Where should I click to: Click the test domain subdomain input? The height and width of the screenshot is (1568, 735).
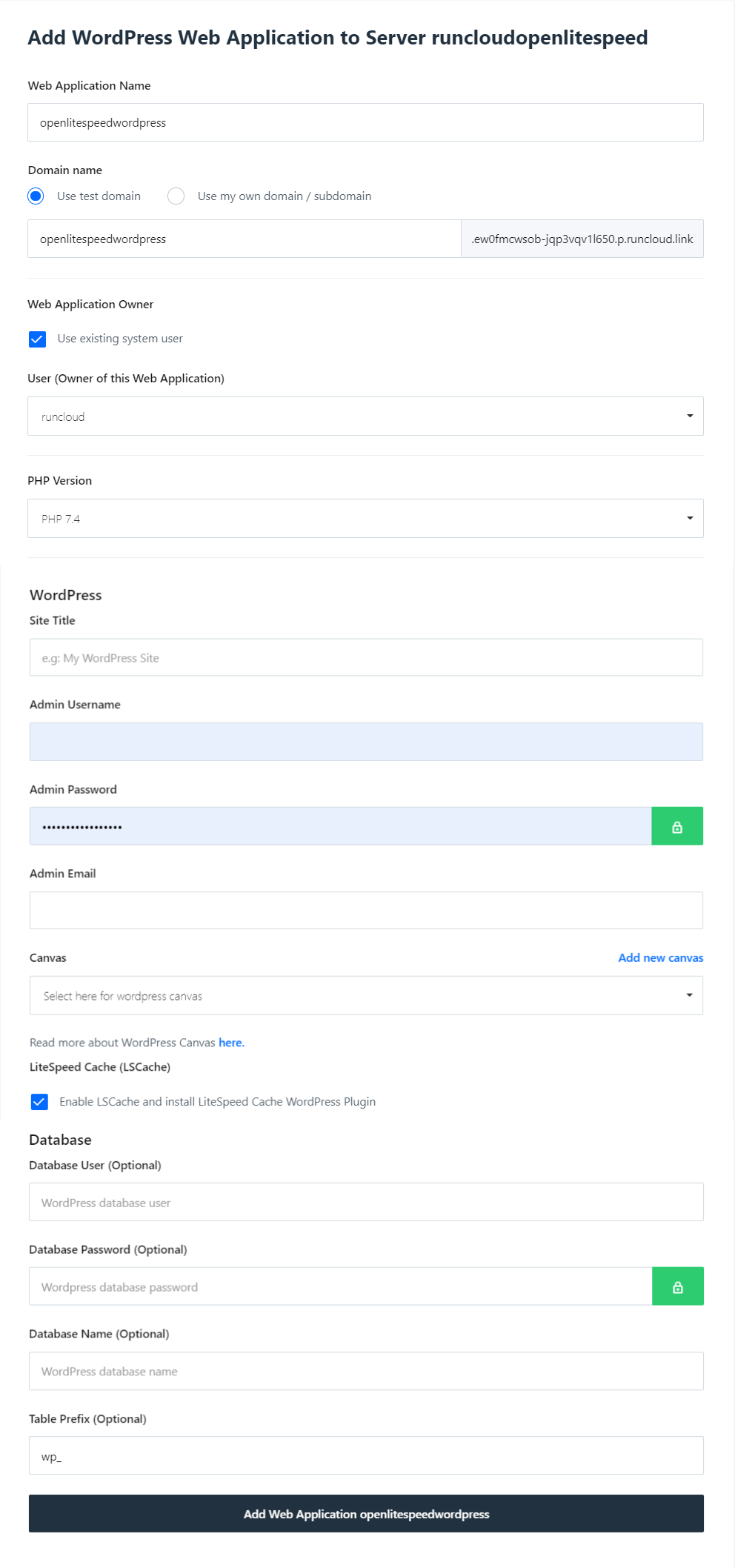click(x=245, y=239)
